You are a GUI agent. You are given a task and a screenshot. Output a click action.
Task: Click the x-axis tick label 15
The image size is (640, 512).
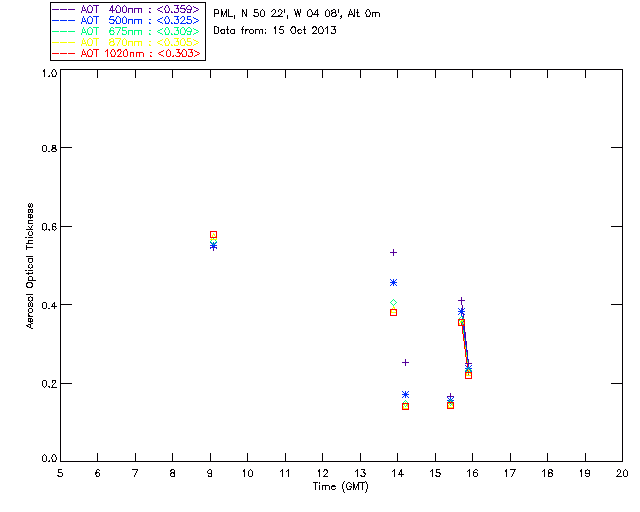(435, 473)
